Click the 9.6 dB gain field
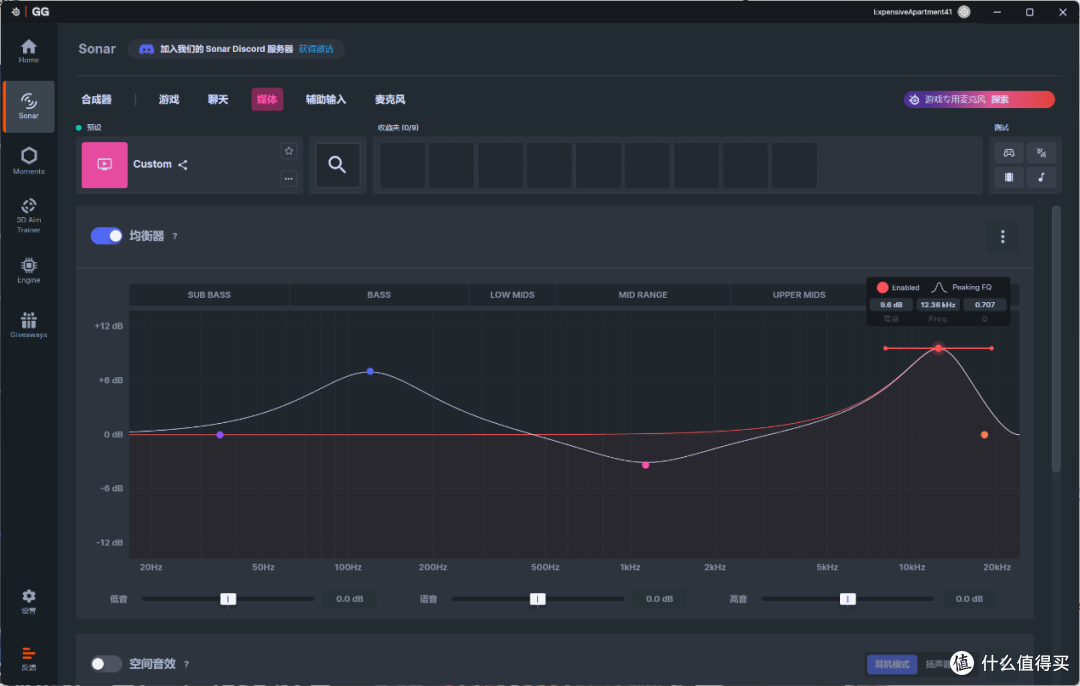This screenshot has width=1080, height=686. pyautogui.click(x=891, y=304)
